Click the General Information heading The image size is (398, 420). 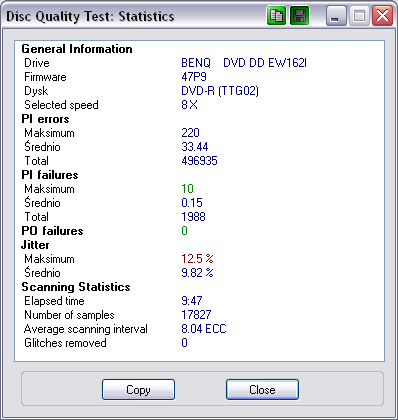pyautogui.click(x=77, y=49)
